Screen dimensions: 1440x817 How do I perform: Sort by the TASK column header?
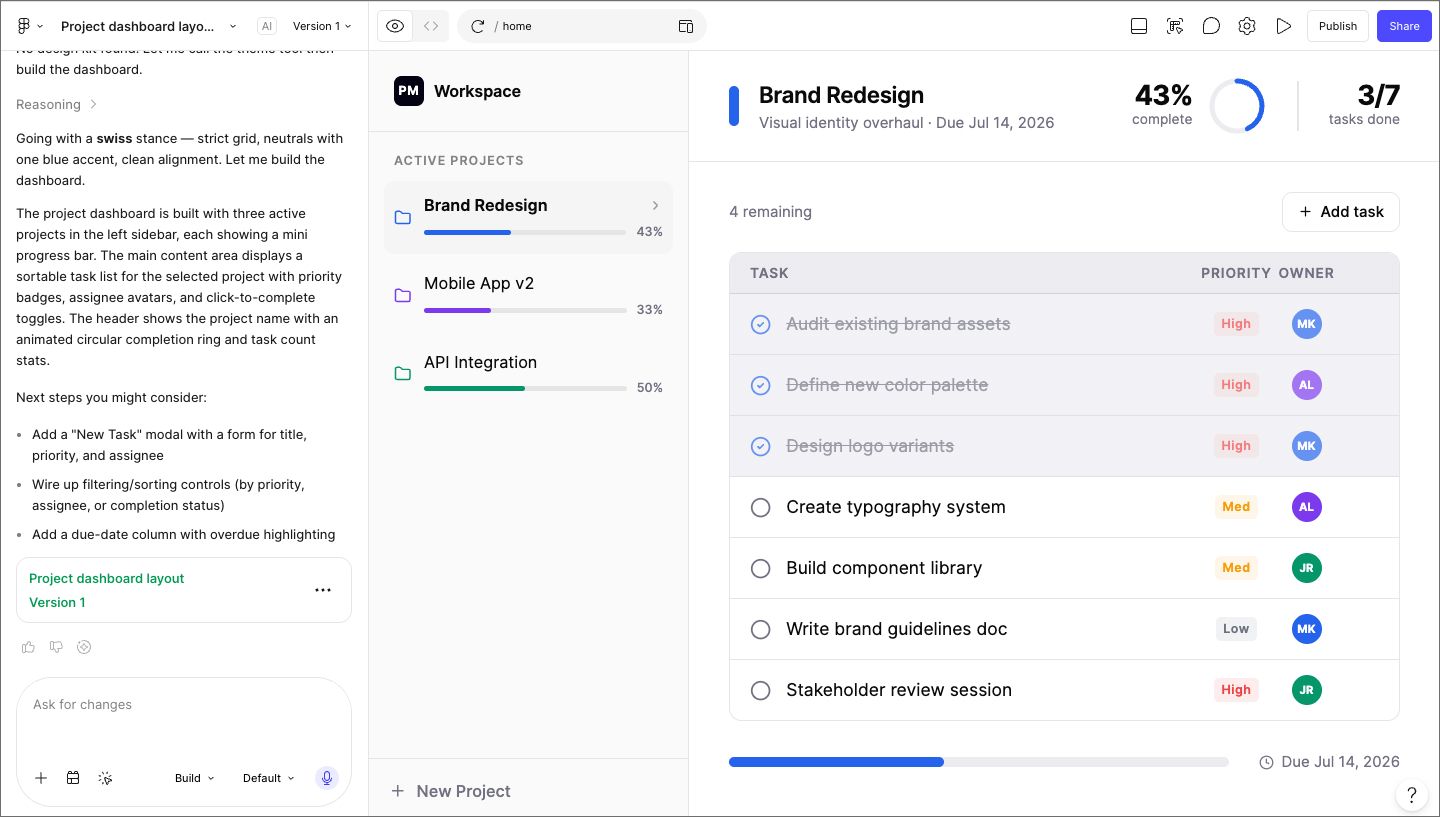point(769,273)
